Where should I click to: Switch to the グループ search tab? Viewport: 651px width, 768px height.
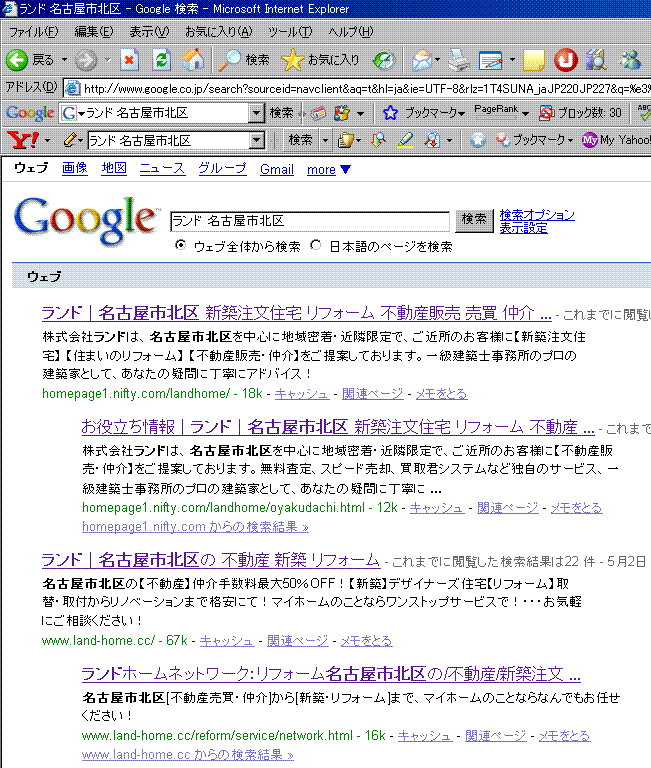[x=222, y=169]
